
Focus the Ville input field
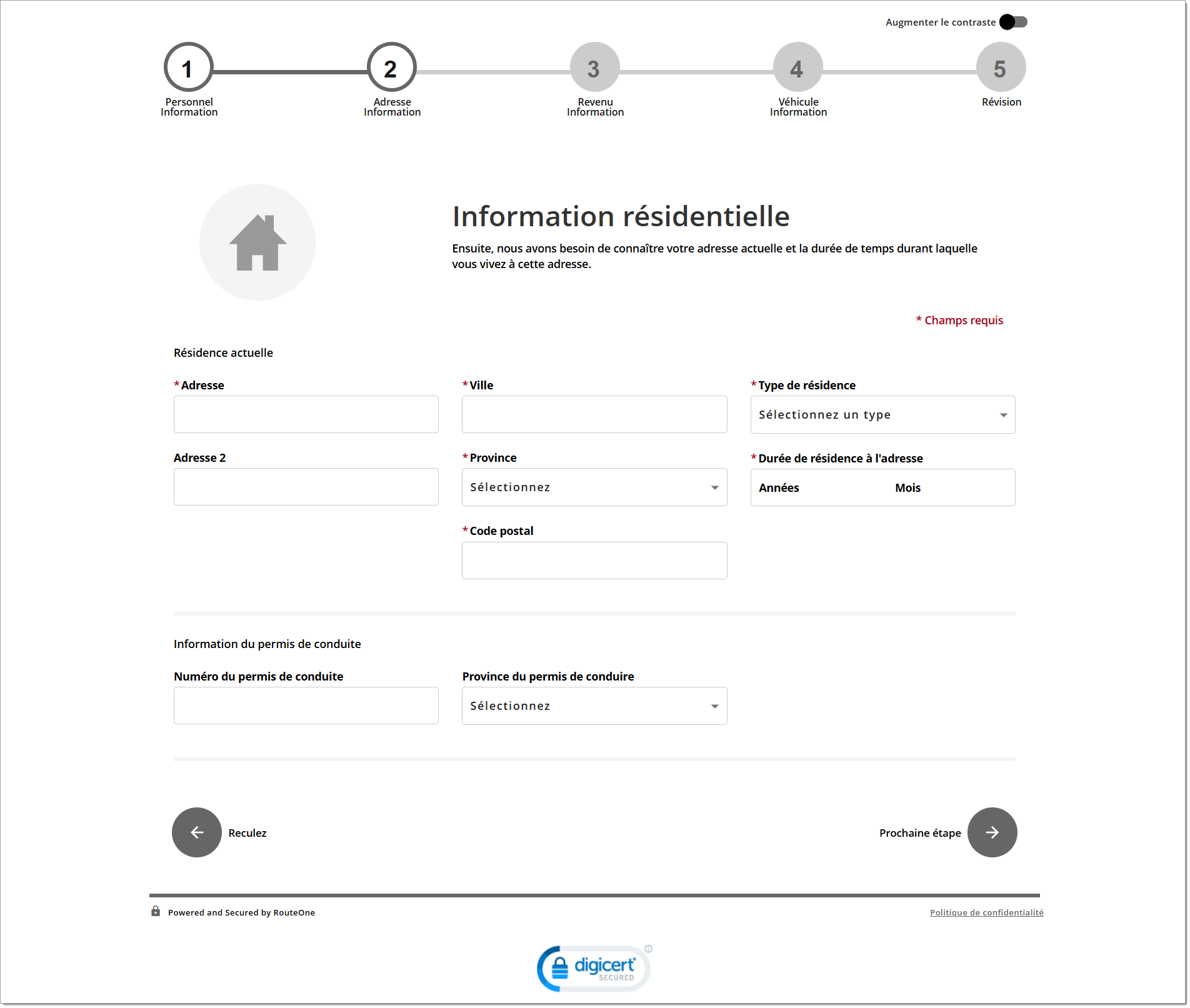(594, 414)
